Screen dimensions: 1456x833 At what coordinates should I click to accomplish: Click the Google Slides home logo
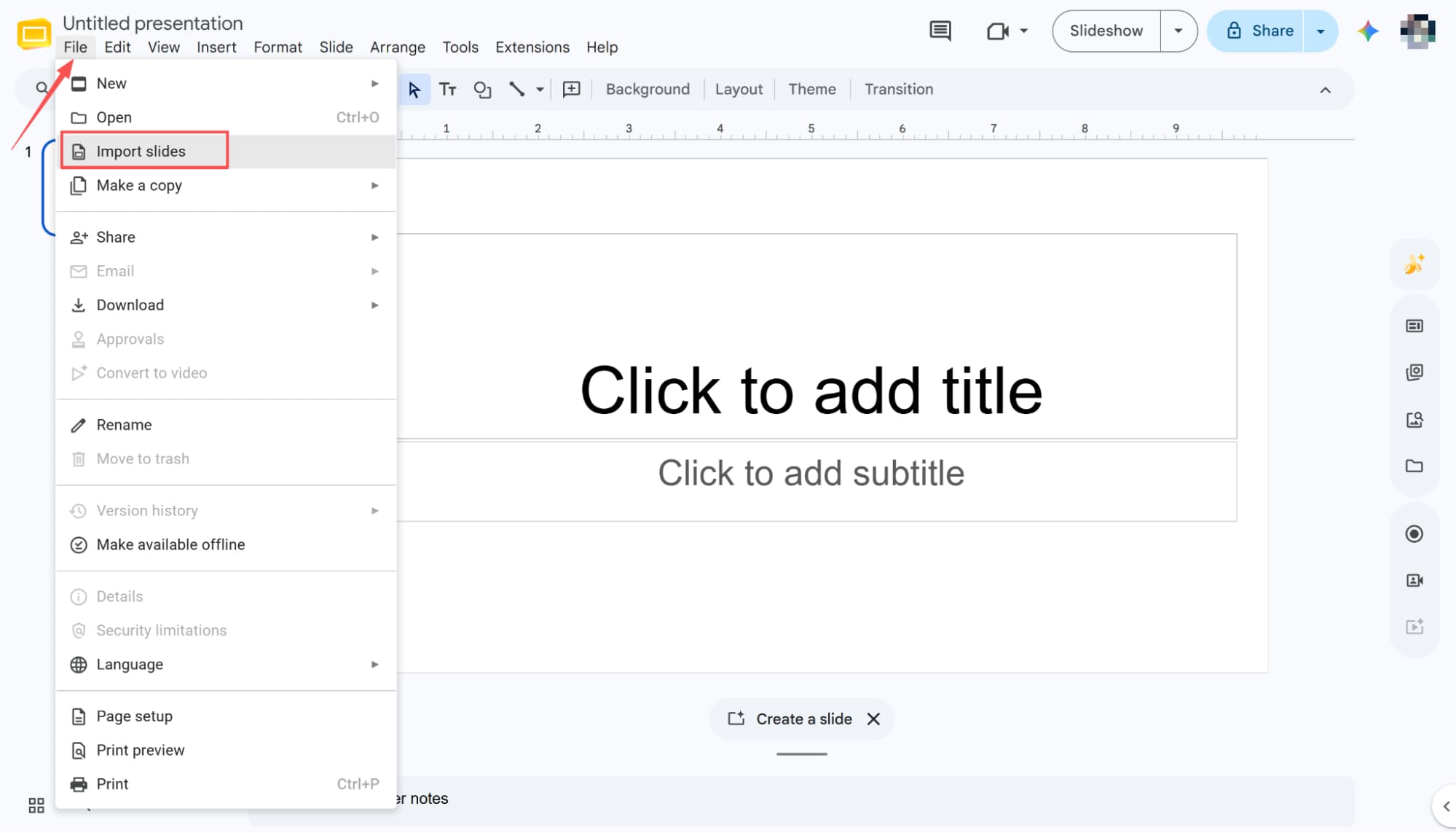(34, 34)
